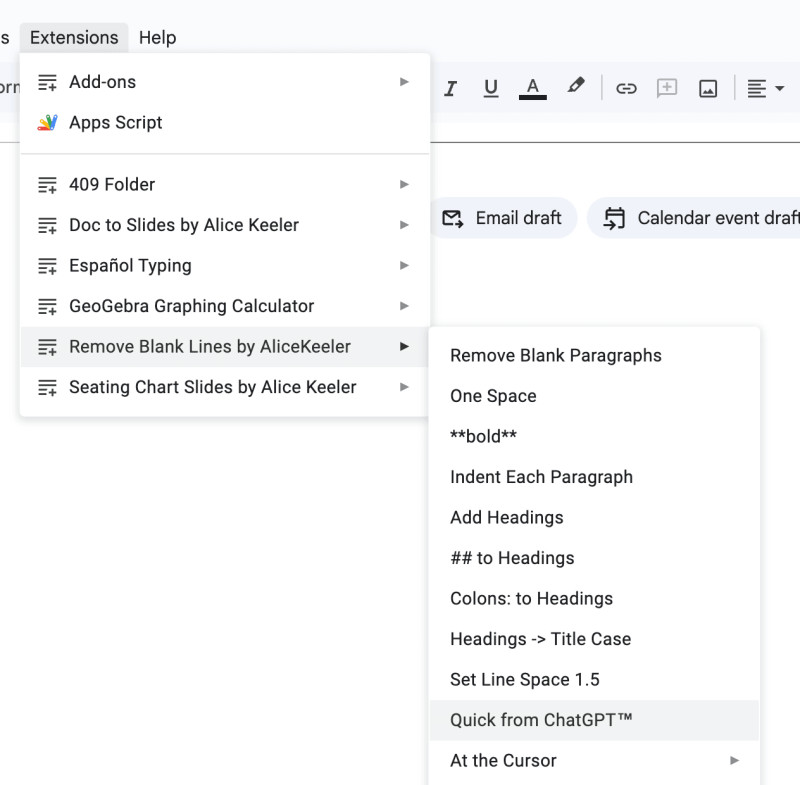Click the GeoGebra add-on icon
The height and width of the screenshot is (785, 800).
tap(47, 306)
